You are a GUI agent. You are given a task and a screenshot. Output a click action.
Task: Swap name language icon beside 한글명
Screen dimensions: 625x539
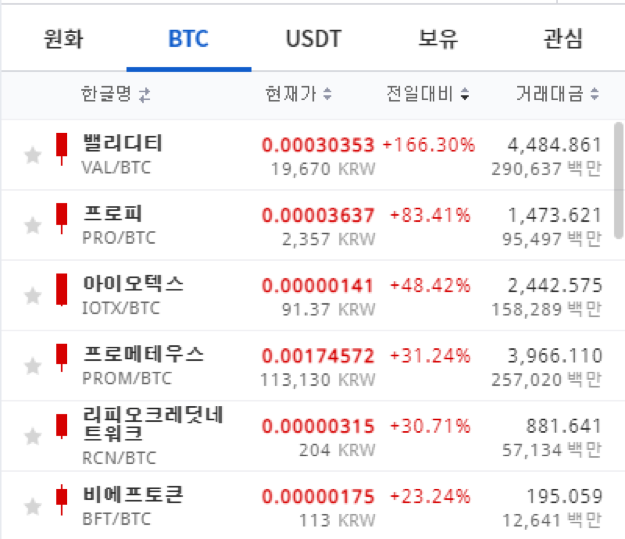click(x=145, y=95)
